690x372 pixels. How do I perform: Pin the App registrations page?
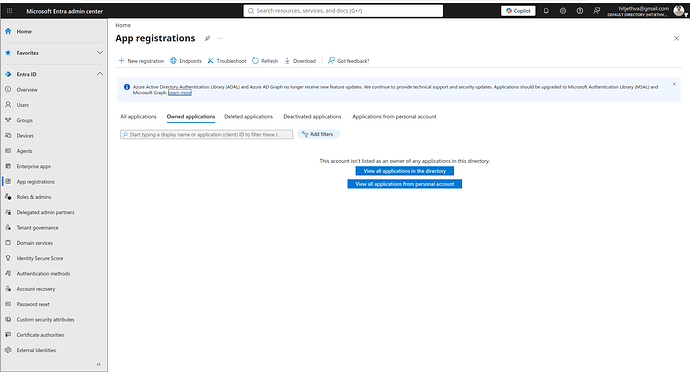(x=207, y=38)
